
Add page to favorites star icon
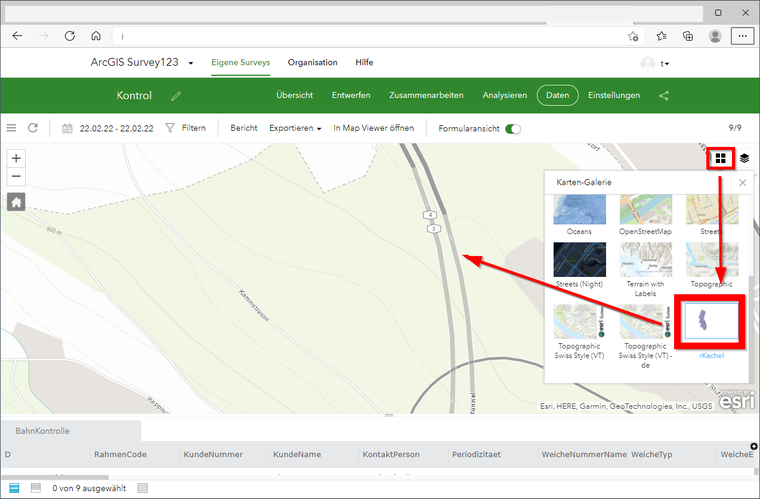(633, 36)
